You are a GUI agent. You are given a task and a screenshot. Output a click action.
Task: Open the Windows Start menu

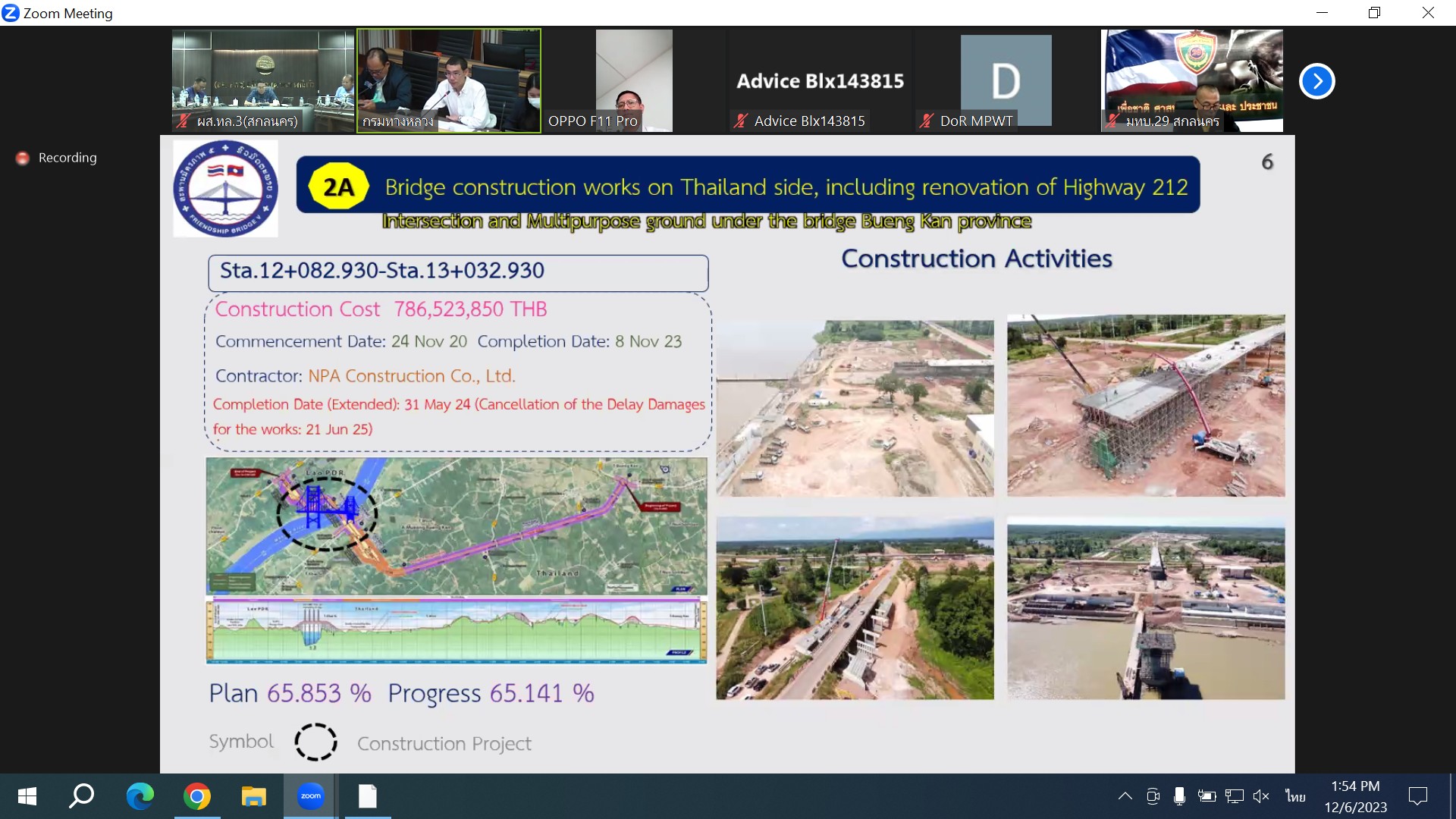click(27, 796)
